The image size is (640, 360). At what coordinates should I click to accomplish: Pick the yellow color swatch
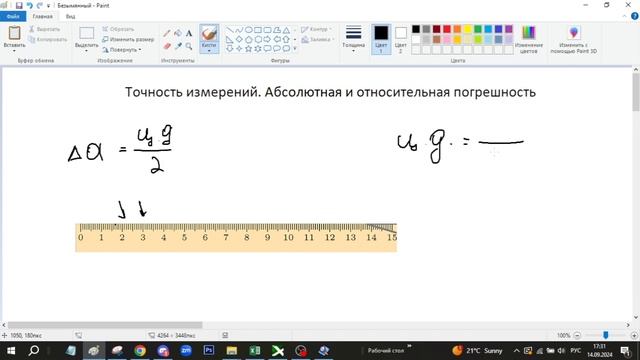click(468, 29)
